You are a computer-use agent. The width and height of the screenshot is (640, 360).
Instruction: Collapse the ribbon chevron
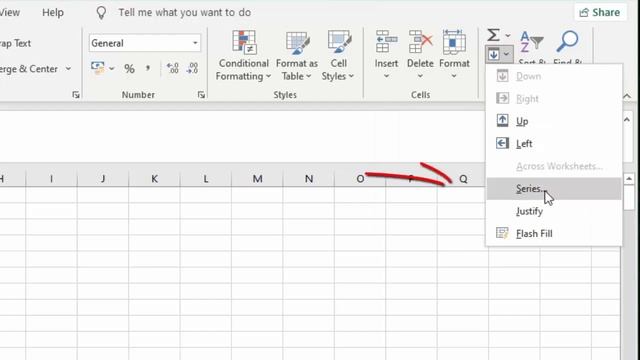[627, 96]
